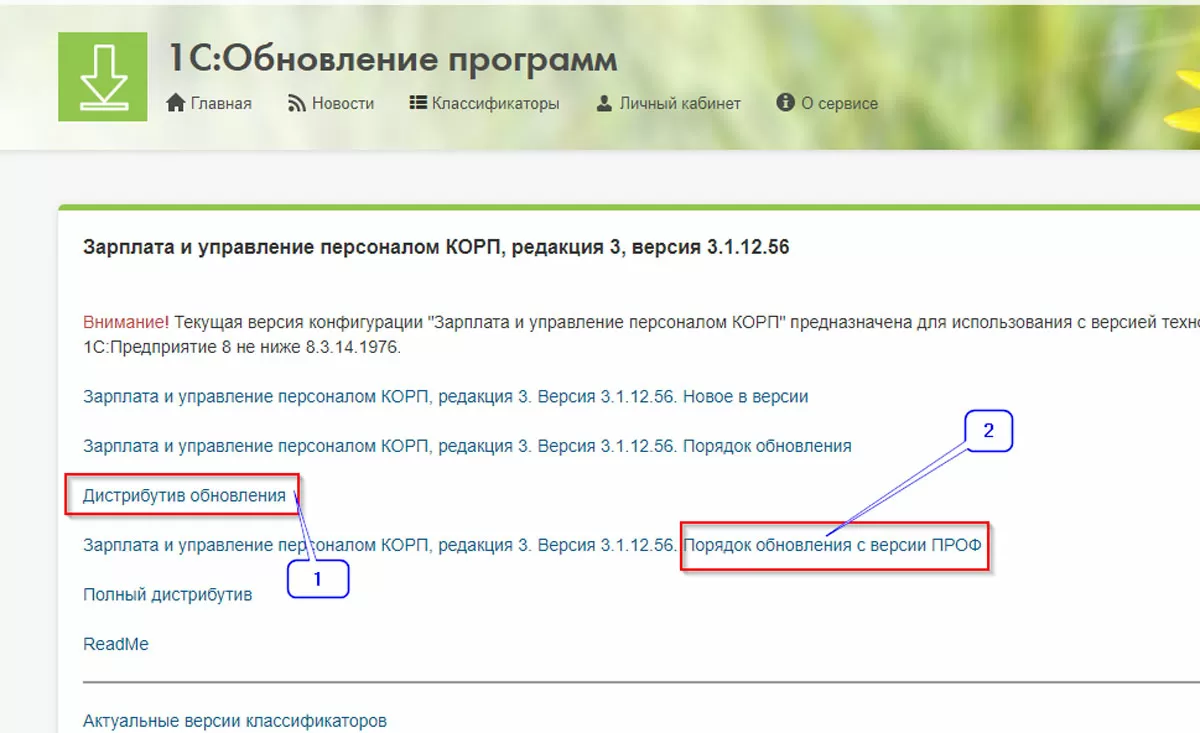Click the user icon beside Личный кабинет

click(604, 103)
